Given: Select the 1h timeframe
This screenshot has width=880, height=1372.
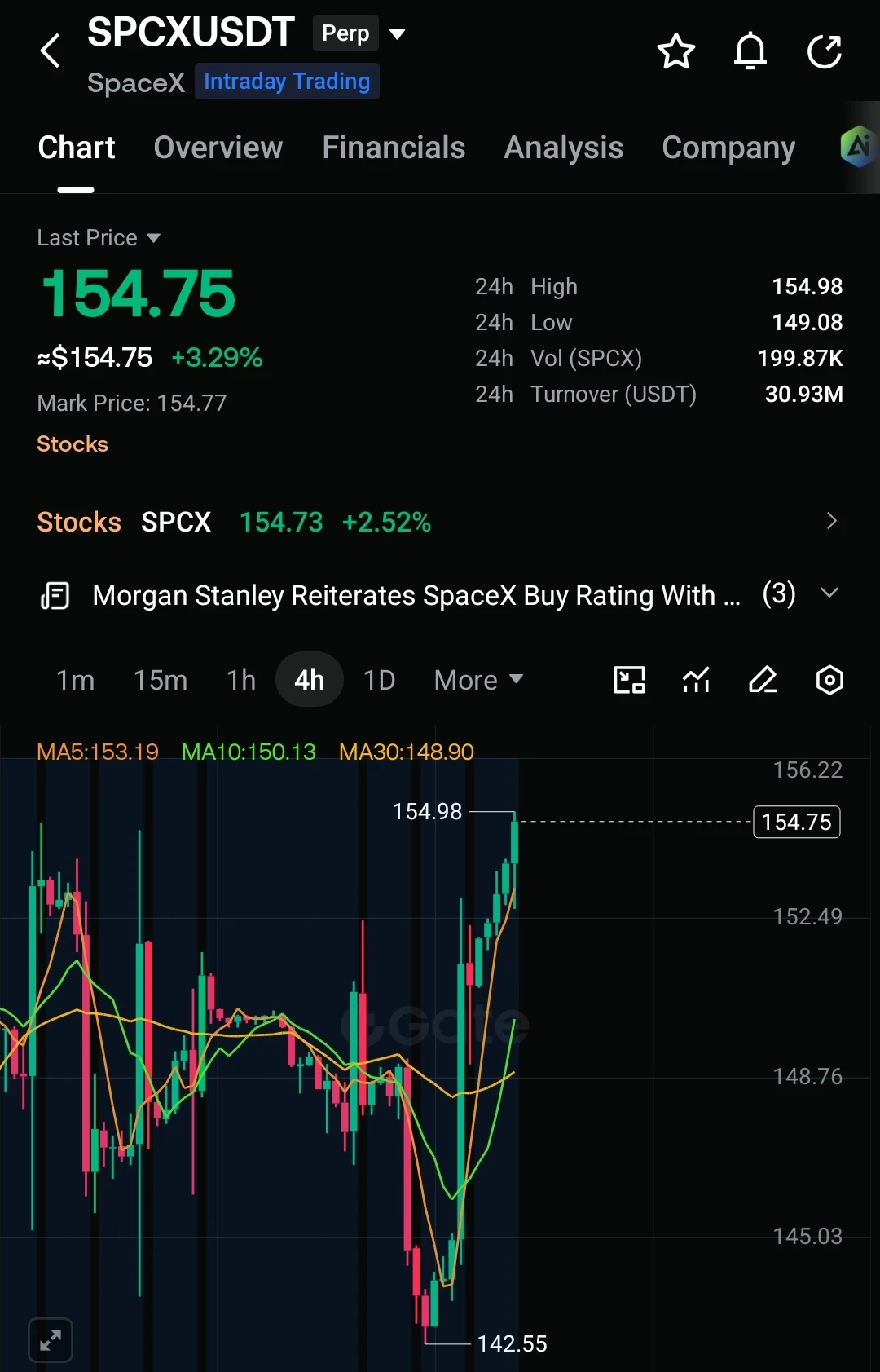Looking at the screenshot, I should click(x=241, y=680).
